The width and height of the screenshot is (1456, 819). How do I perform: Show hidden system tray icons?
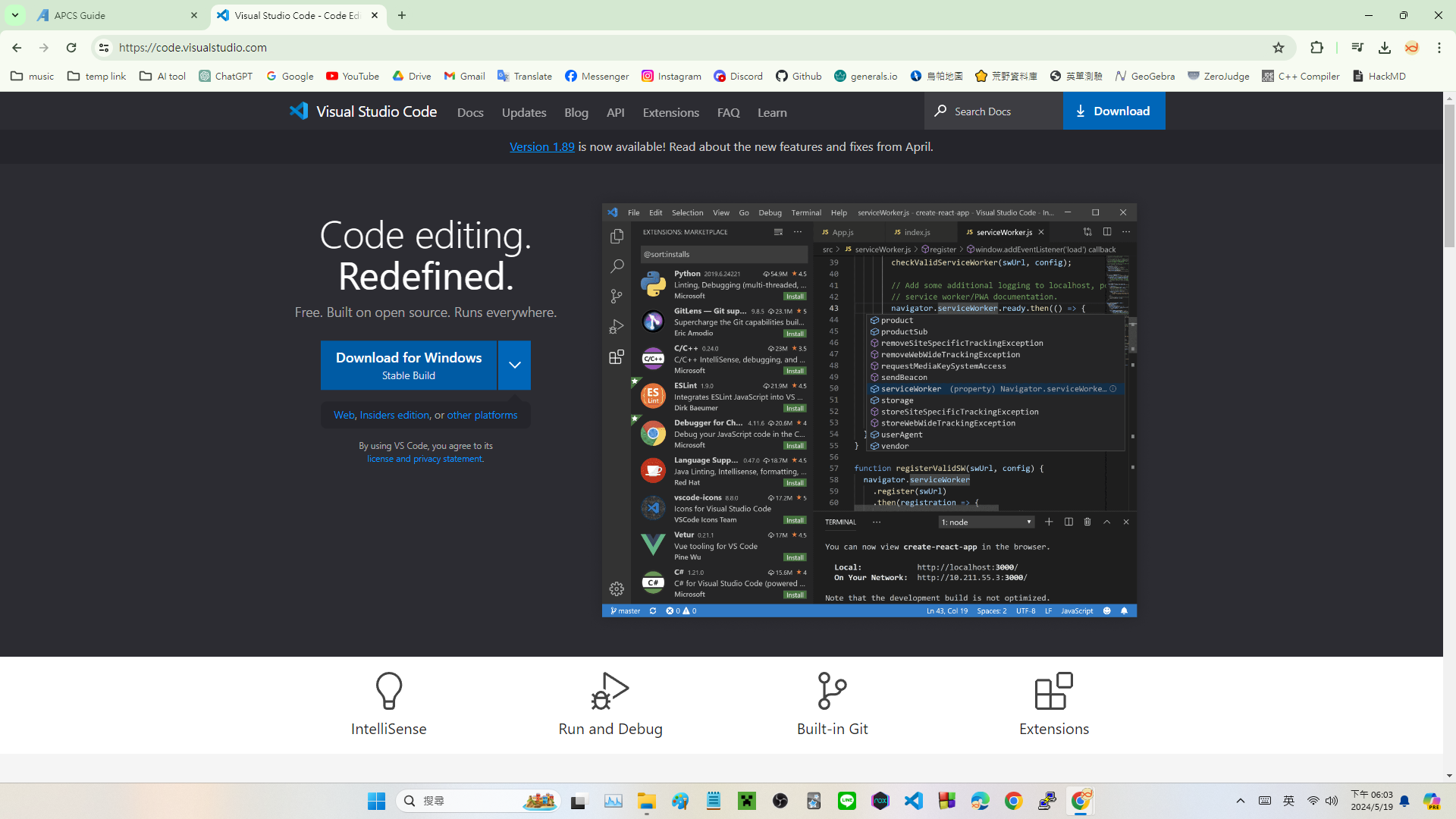(x=1241, y=801)
